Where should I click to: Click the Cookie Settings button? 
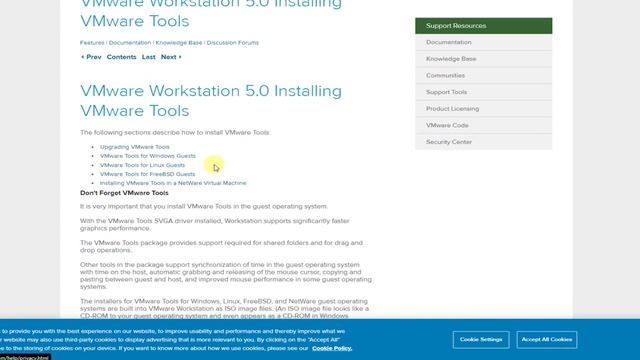pos(481,340)
